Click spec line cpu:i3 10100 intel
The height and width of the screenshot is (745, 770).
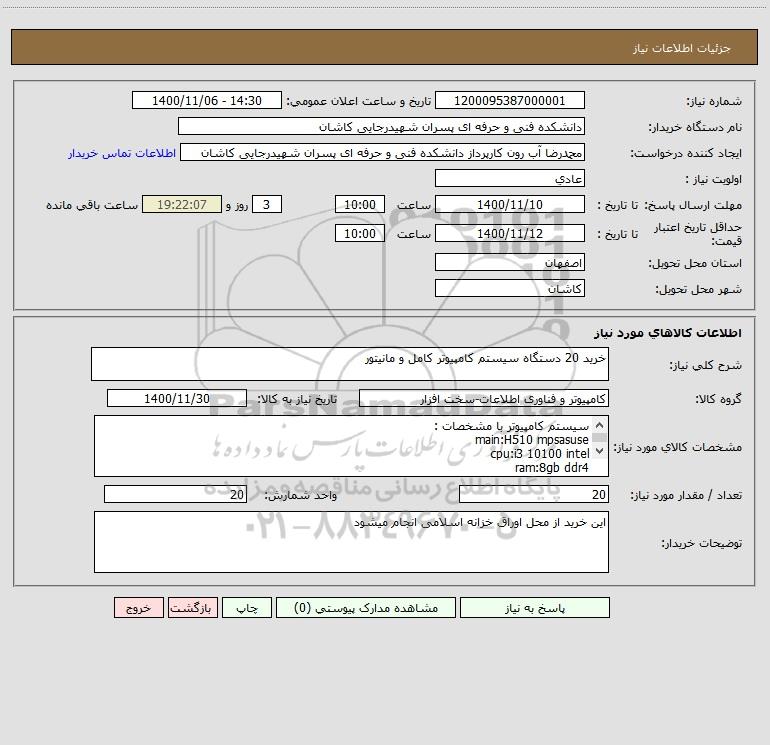click(539, 453)
